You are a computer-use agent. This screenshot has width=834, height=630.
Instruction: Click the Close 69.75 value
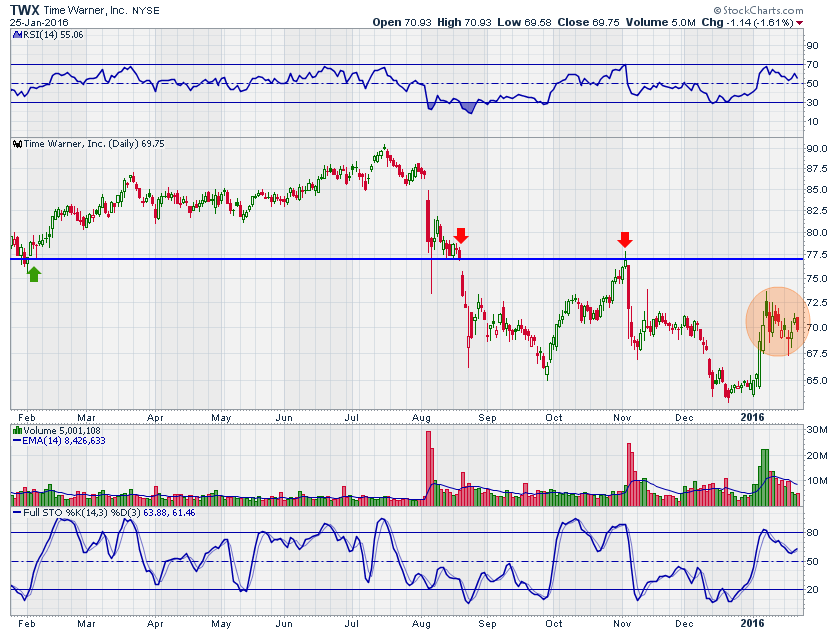[588, 22]
